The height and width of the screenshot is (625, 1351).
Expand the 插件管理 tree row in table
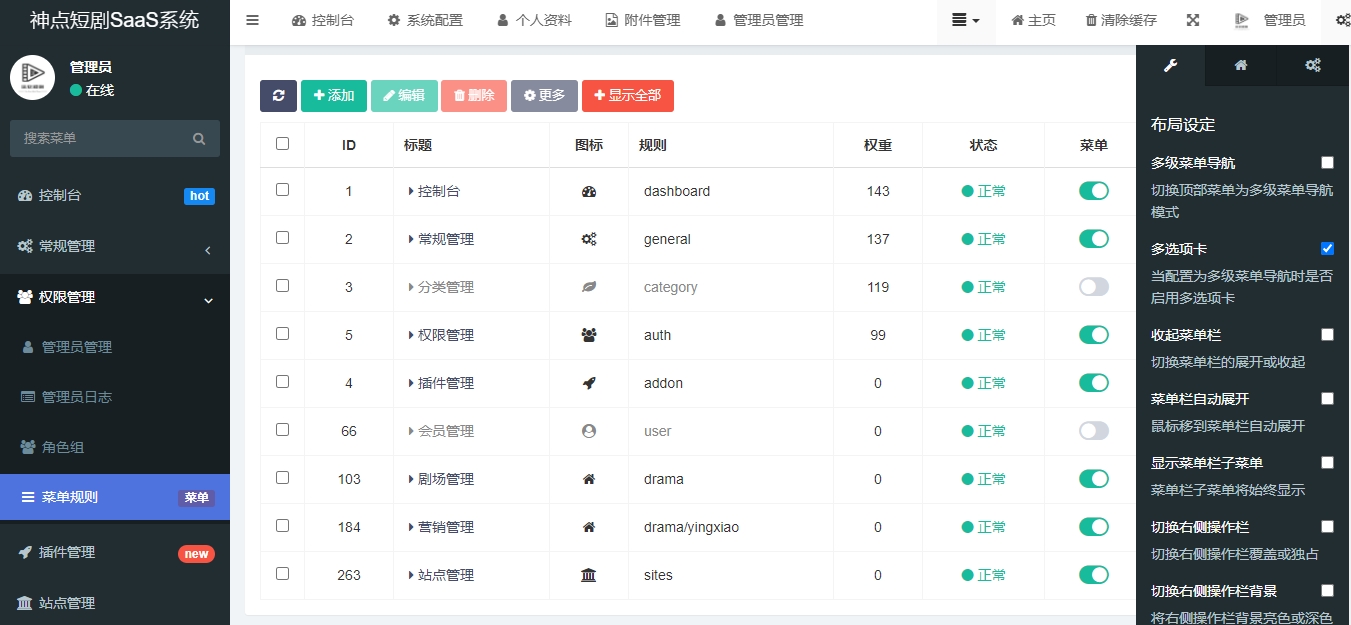tap(411, 383)
